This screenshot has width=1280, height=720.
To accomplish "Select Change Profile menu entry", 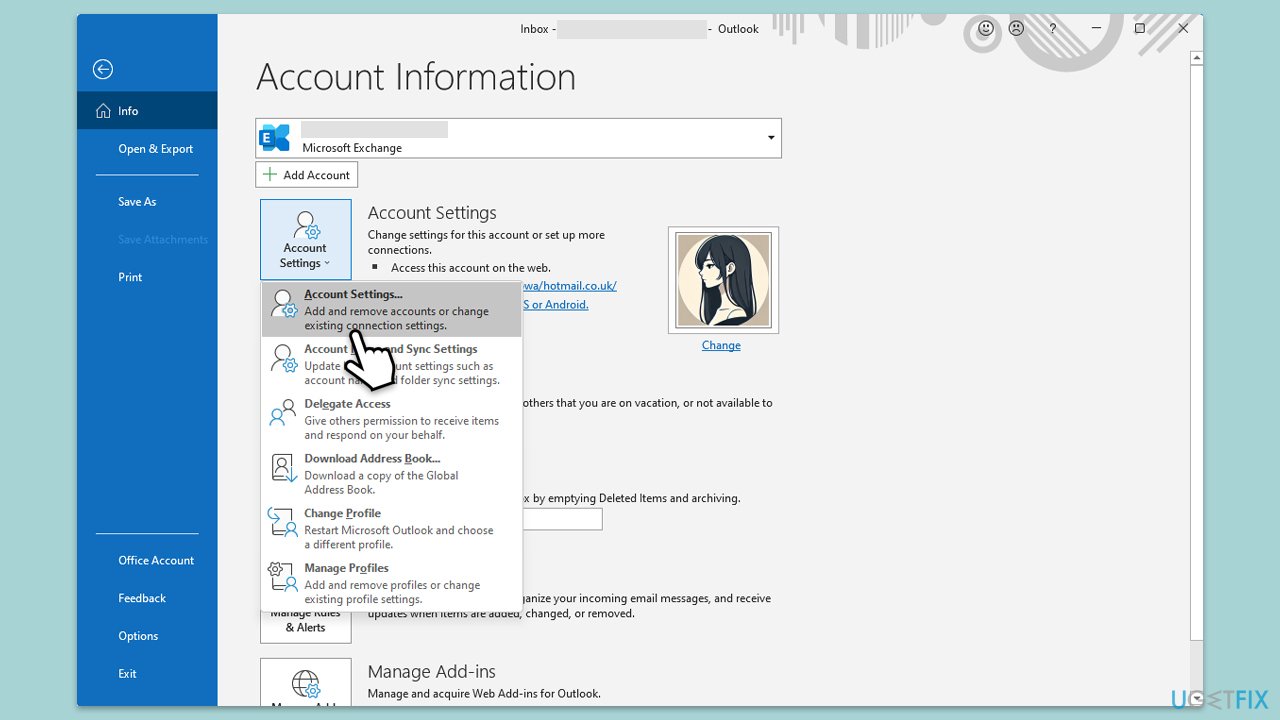I will [x=391, y=529].
